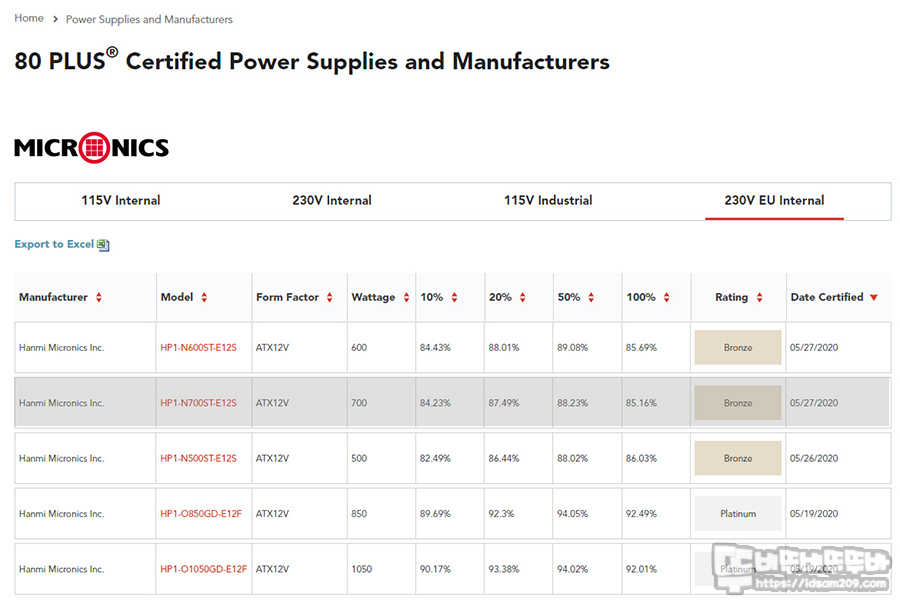Viewport: 900px width, 607px height.
Task: Click the Platinum rating badge for HP1-O850GD-E12F
Action: (x=738, y=514)
